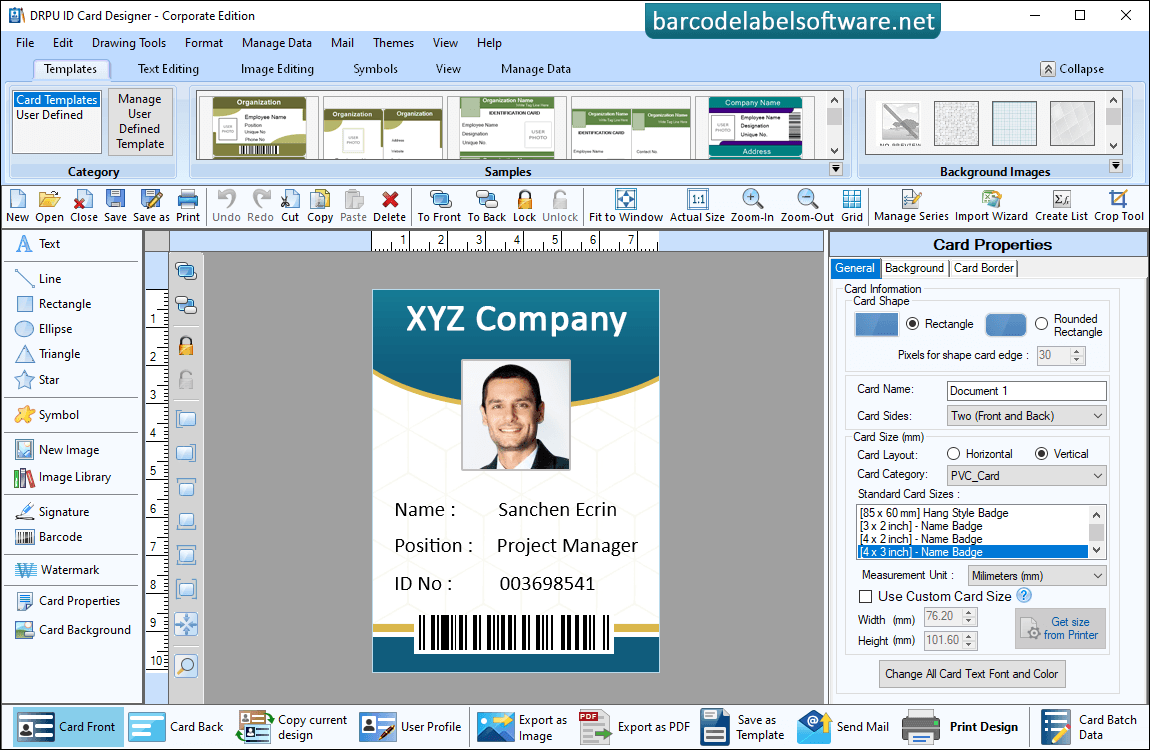Click Fit to Window icon
Viewport: 1150px width, 750px height.
point(626,206)
